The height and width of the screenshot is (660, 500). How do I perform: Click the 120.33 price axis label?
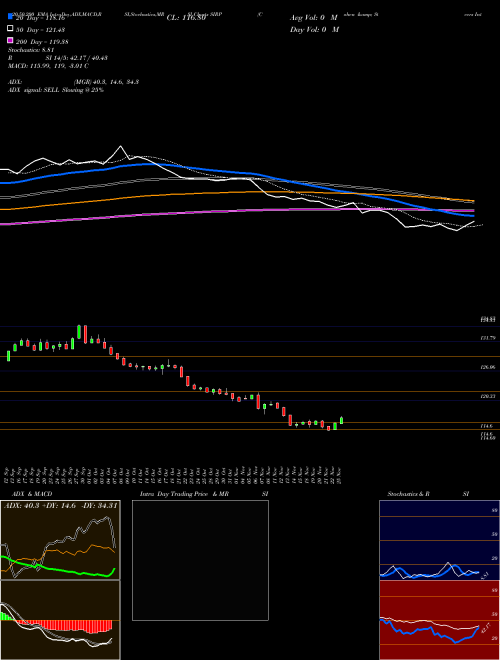point(488,396)
